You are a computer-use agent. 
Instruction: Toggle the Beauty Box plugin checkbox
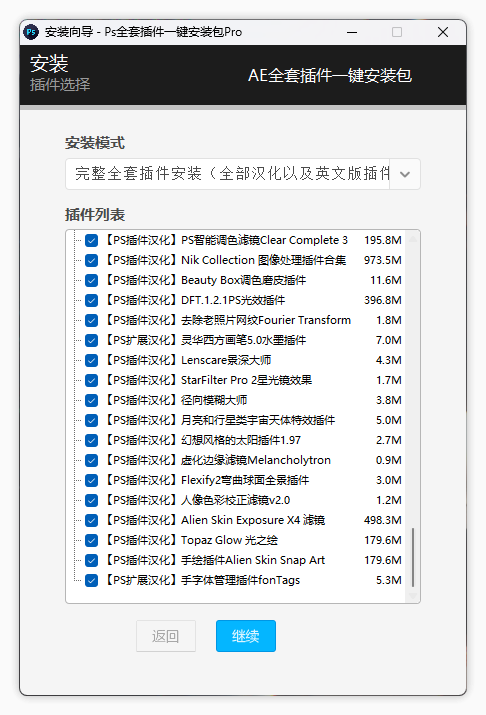(x=92, y=280)
